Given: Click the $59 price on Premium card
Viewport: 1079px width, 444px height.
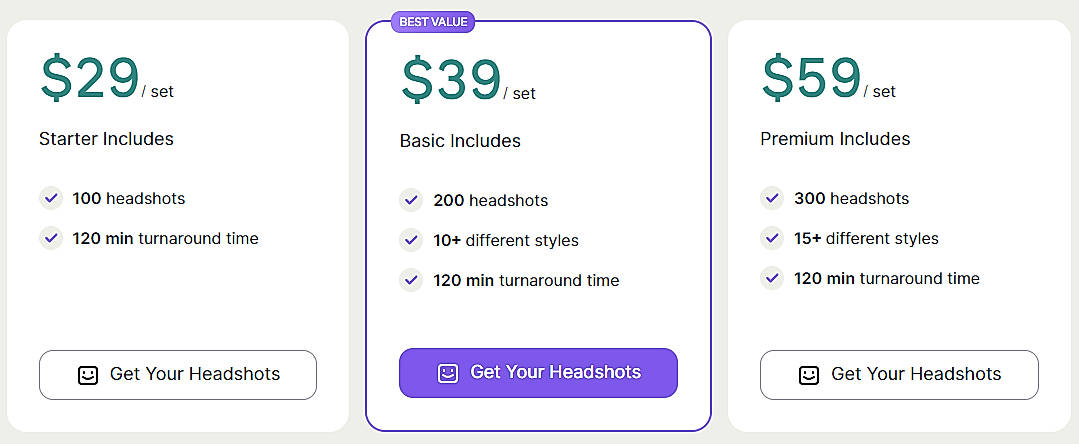Looking at the screenshot, I should (811, 78).
